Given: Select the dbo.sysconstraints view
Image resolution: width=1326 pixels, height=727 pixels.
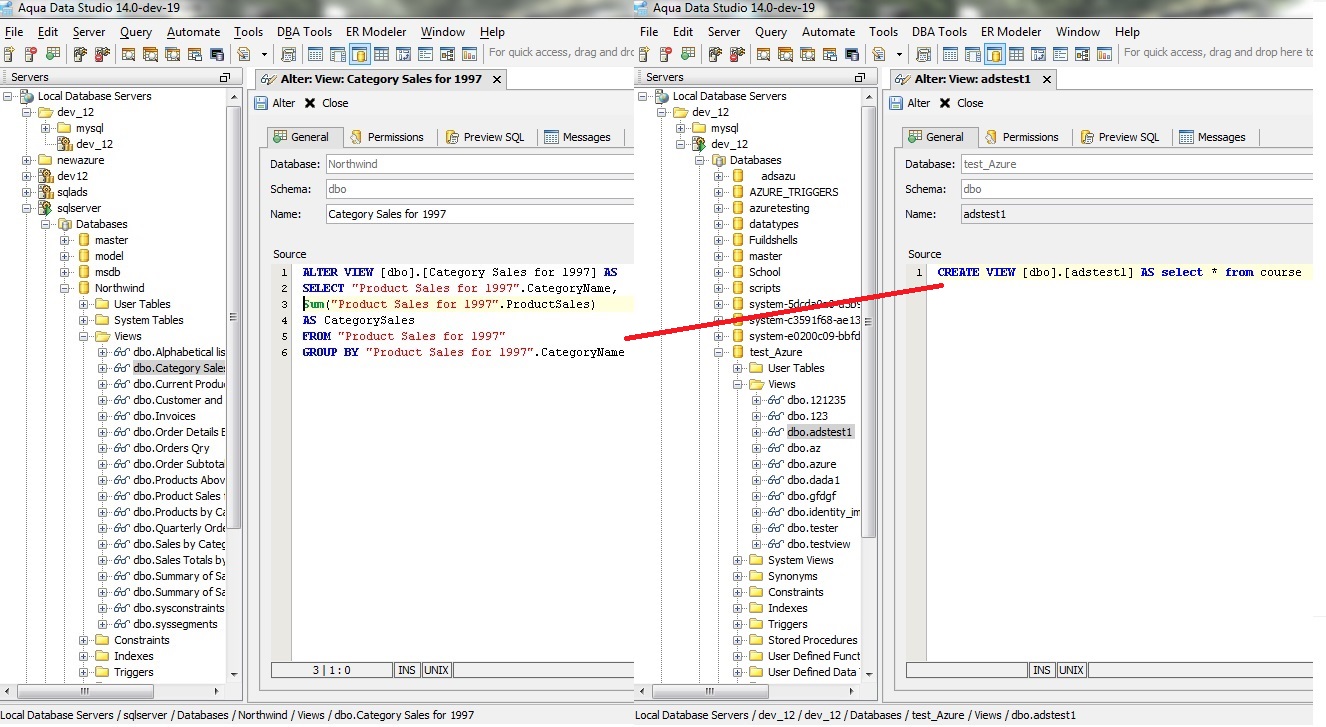Looking at the screenshot, I should [179, 608].
